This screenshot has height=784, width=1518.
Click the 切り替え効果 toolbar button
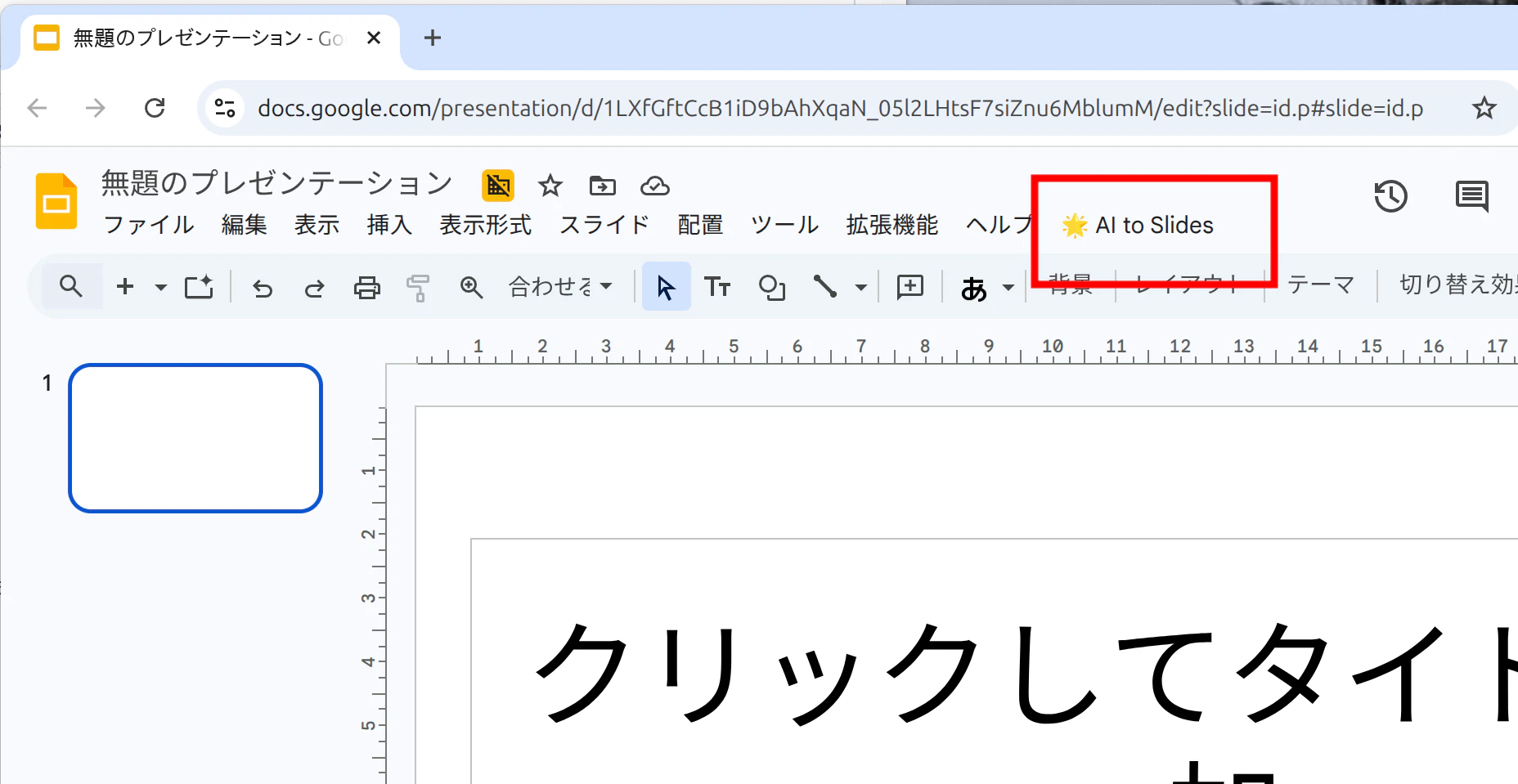pos(1457,284)
